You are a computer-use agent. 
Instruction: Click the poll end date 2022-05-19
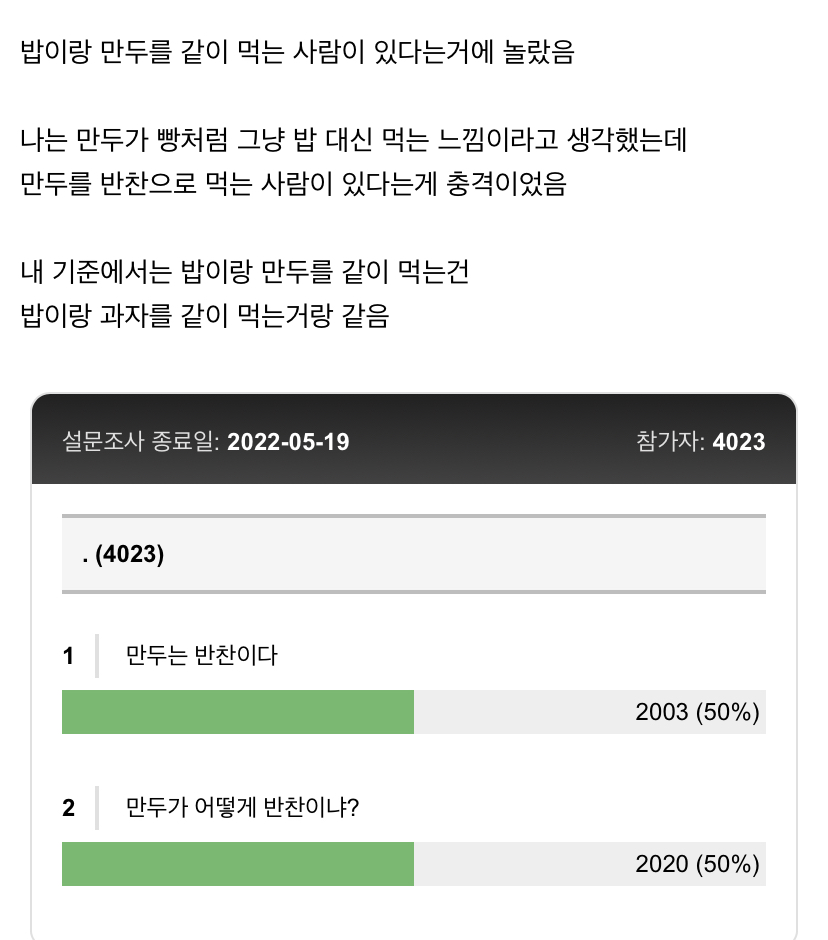tap(288, 441)
